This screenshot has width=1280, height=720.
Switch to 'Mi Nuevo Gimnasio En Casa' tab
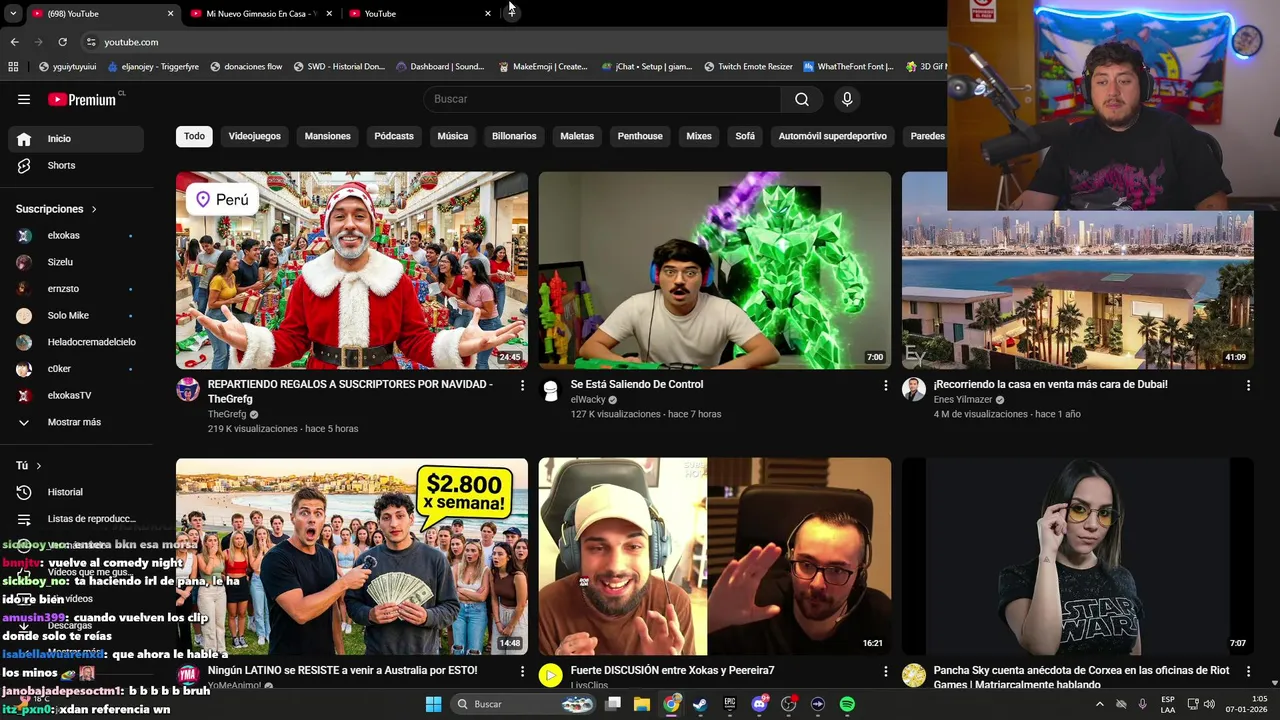[x=260, y=13]
